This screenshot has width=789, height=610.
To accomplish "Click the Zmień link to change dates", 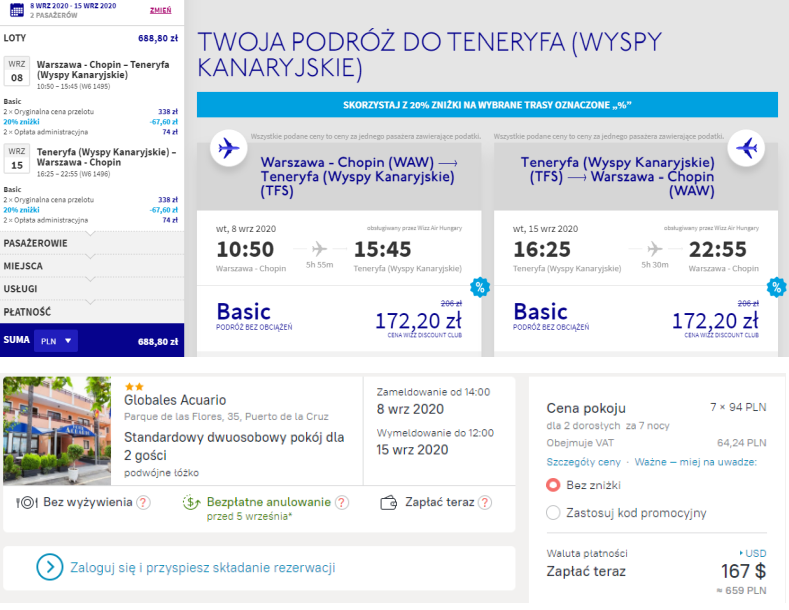I will [x=159, y=10].
